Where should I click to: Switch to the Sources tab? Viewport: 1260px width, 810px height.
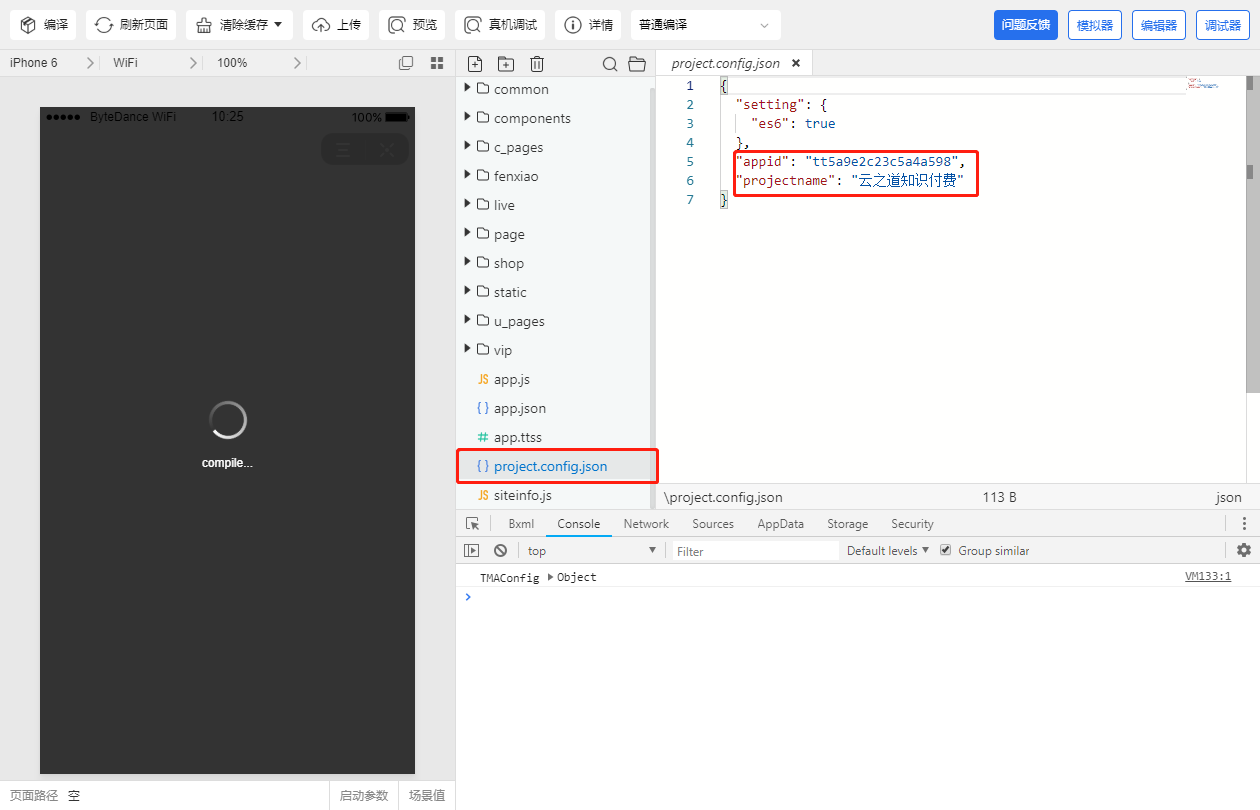click(x=713, y=524)
